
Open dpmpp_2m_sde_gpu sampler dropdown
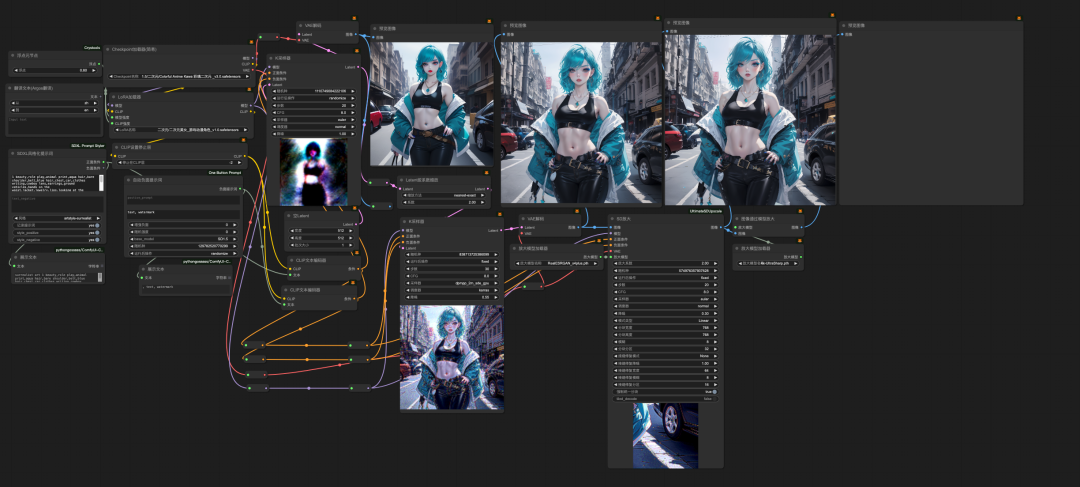(451, 282)
